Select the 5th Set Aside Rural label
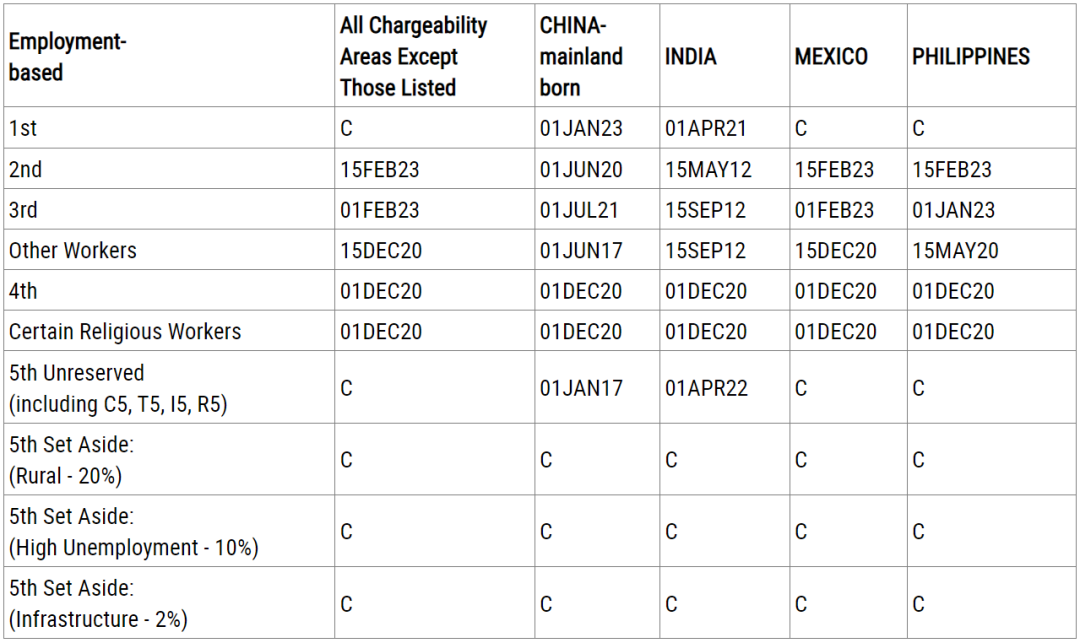Viewport: 1080px width, 643px height. [72, 460]
